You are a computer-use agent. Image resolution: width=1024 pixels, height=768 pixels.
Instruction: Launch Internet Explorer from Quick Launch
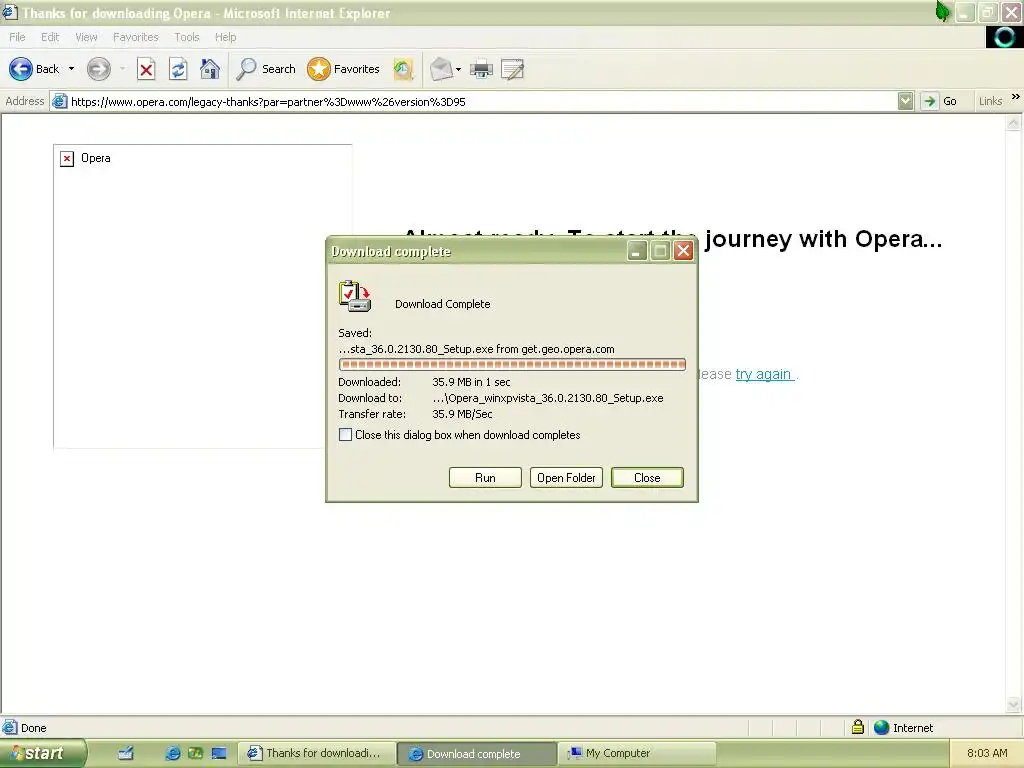pos(172,753)
